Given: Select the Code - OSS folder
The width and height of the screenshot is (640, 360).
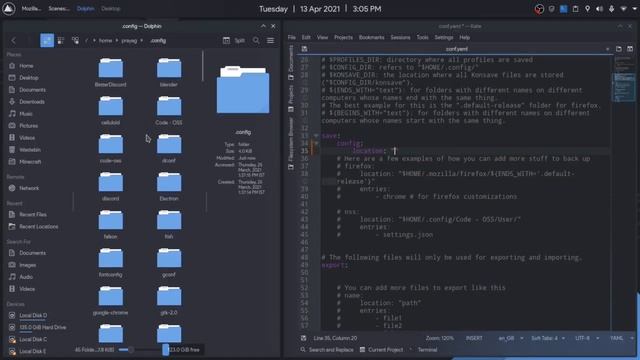Looking at the screenshot, I should point(169,110).
